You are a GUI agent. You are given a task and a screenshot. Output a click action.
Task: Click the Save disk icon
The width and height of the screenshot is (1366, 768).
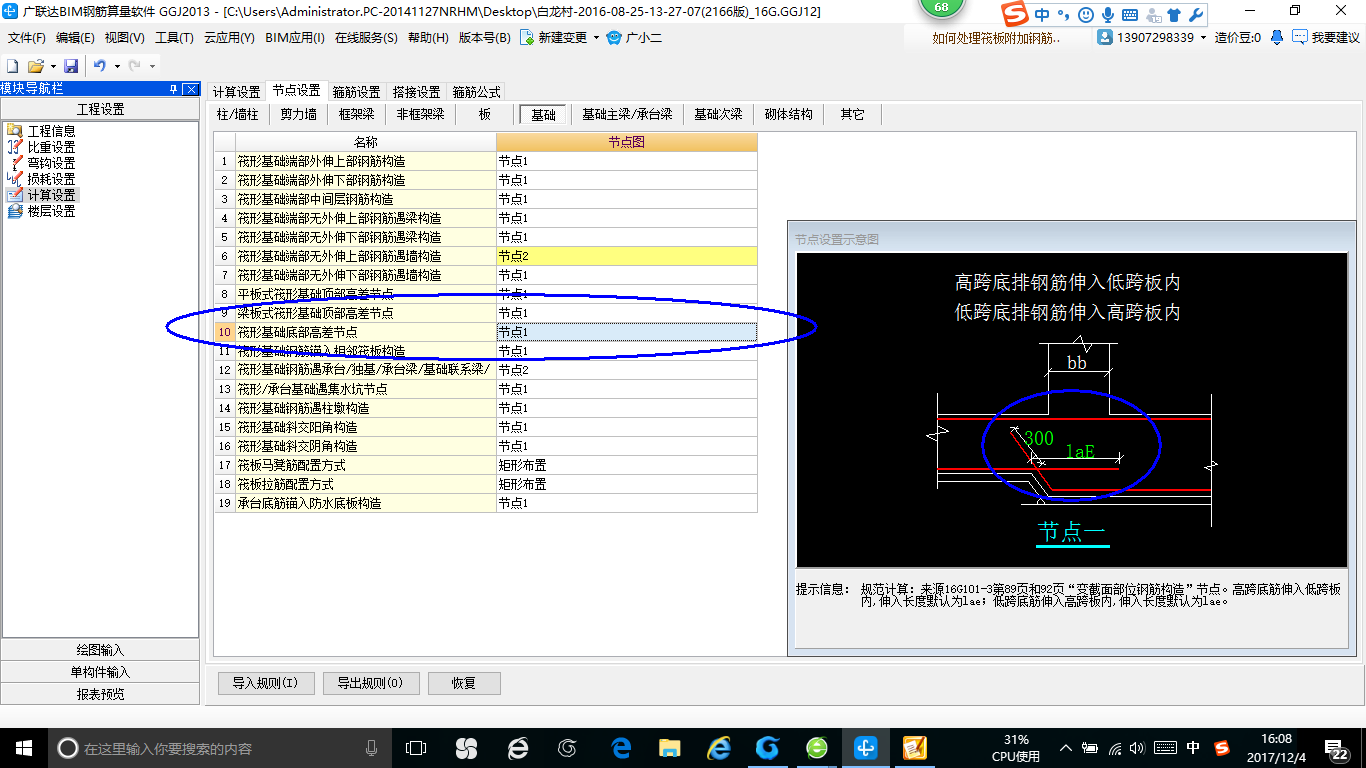click(71, 65)
